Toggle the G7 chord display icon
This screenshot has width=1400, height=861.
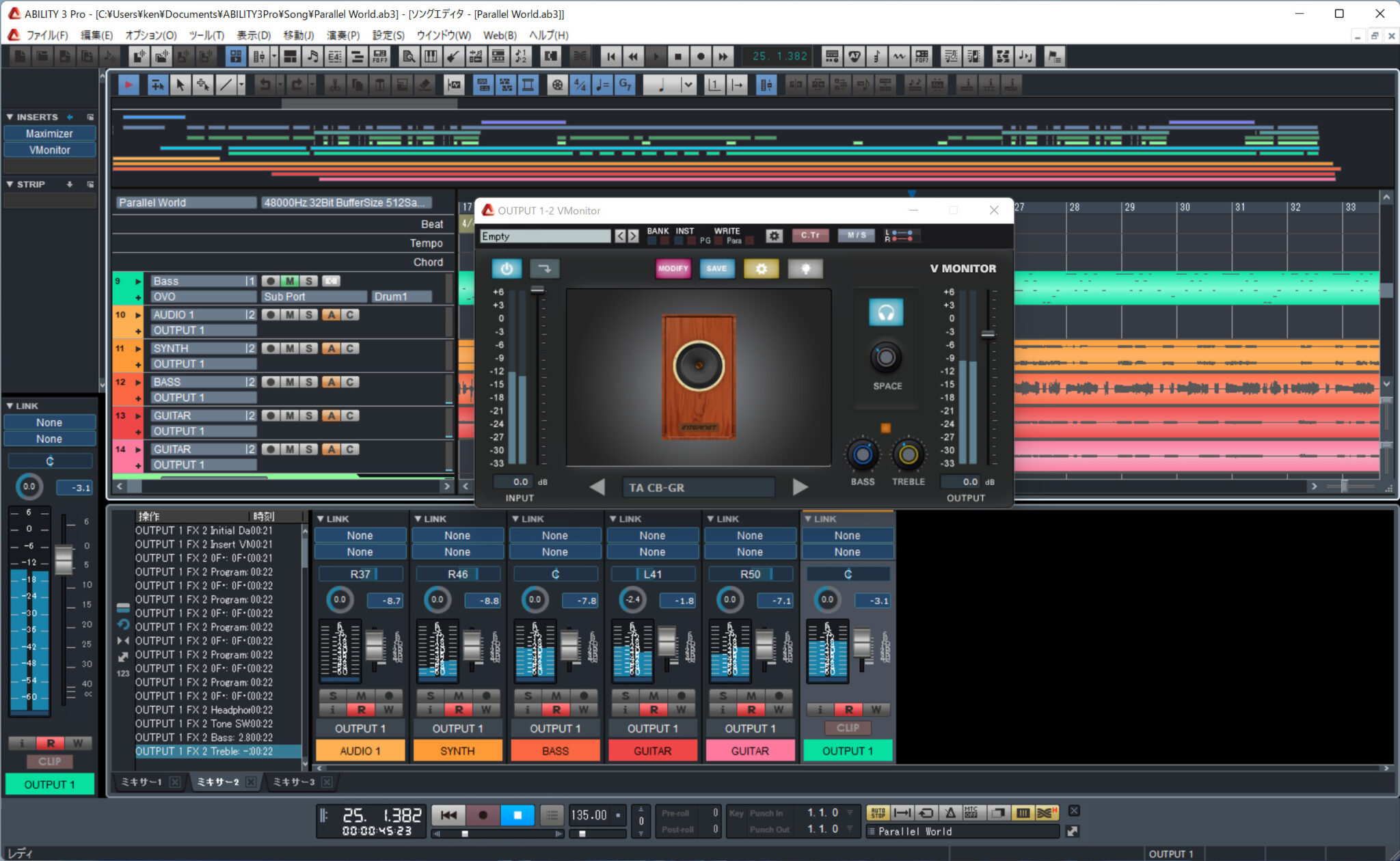(625, 85)
